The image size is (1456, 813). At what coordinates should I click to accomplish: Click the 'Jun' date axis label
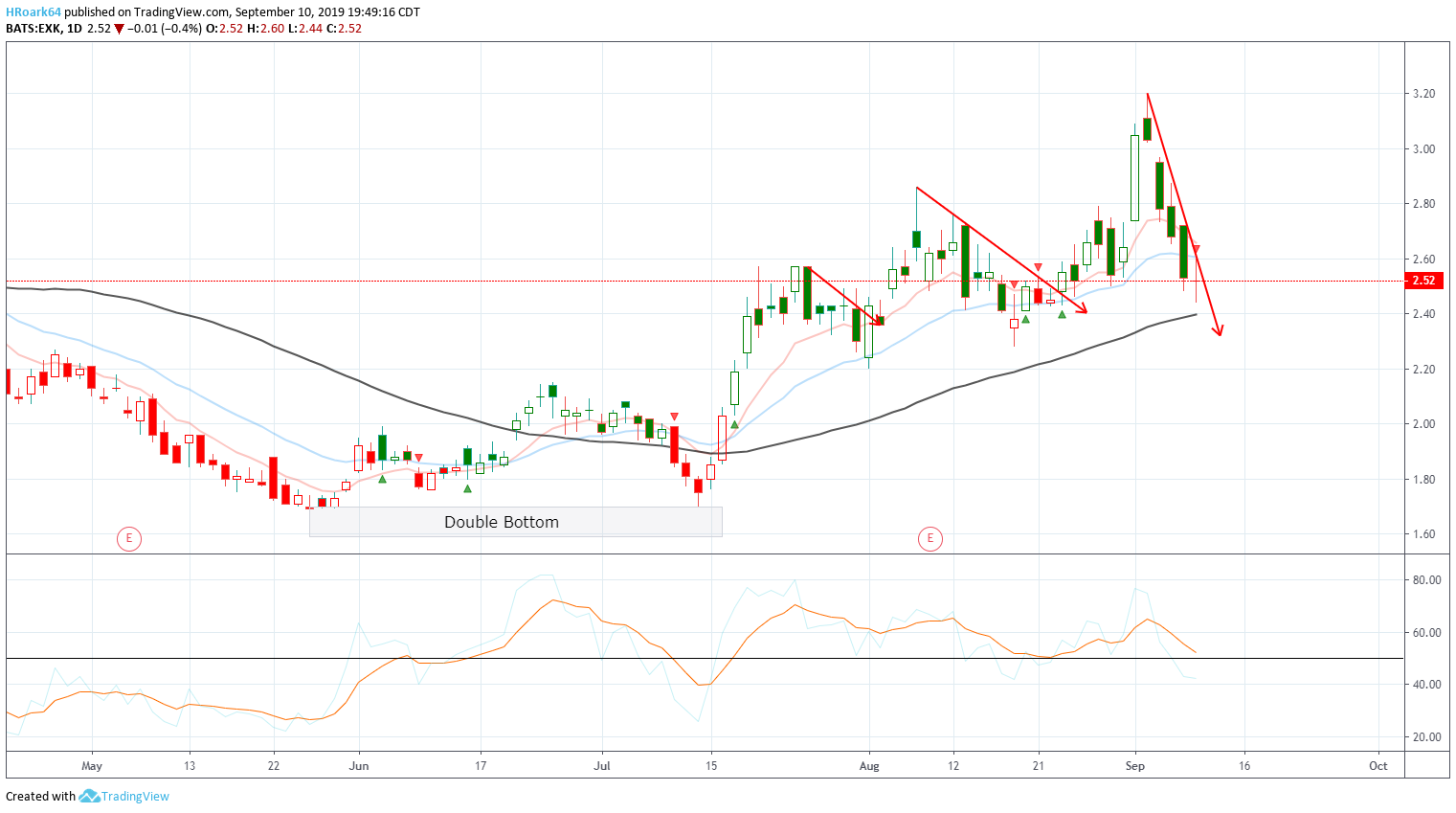point(359,766)
